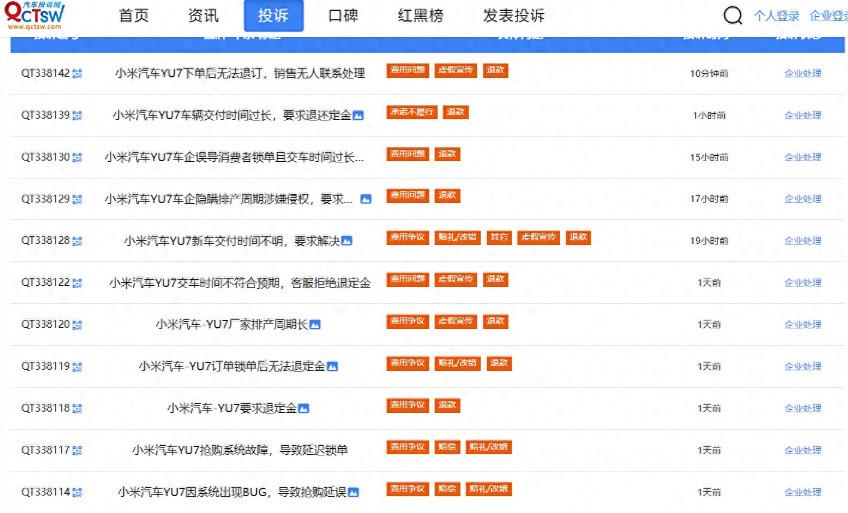848x513 pixels.
Task: Click 赔偿 tag in QT338117 row
Action: (447, 447)
